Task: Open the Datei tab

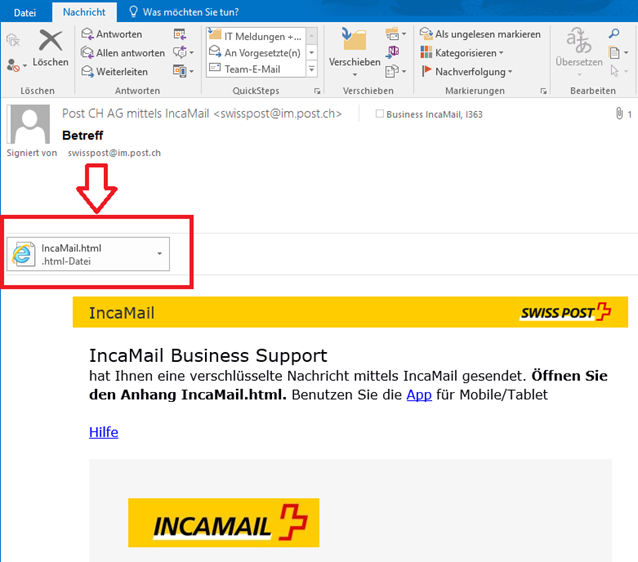Action: tap(24, 11)
